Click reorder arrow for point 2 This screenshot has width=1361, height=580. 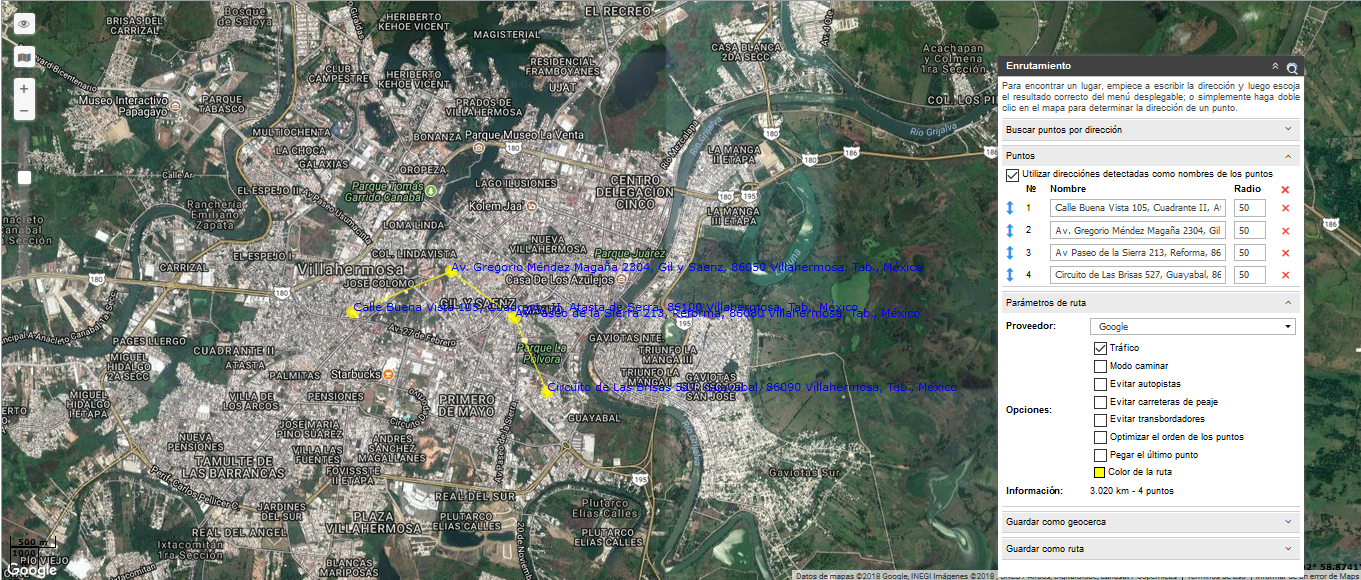pos(1010,231)
